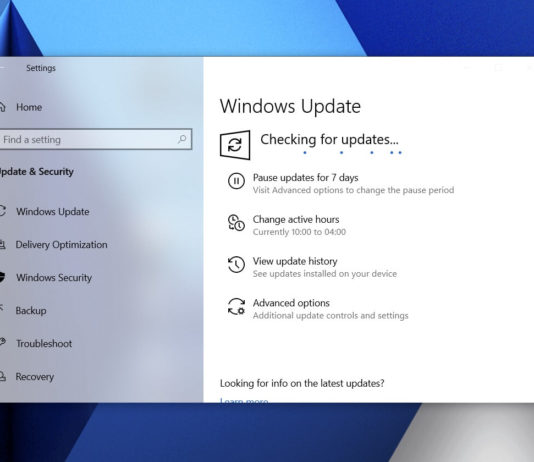Click the Windows Security shield icon

point(2,277)
